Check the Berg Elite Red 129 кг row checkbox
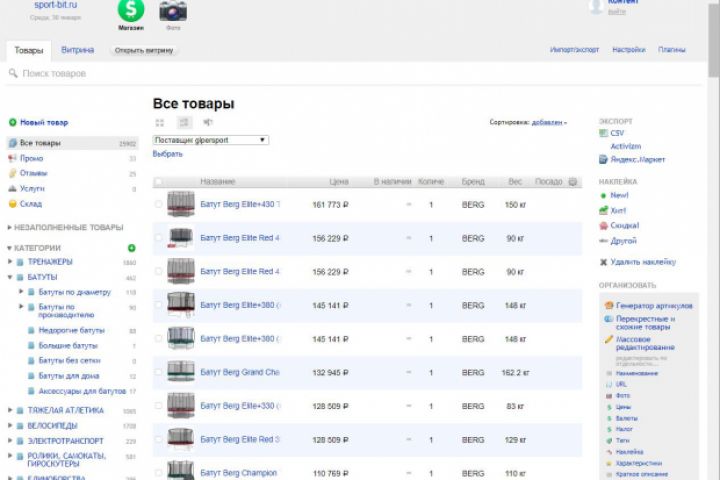Viewport: 720px width, 480px height. tap(158, 439)
